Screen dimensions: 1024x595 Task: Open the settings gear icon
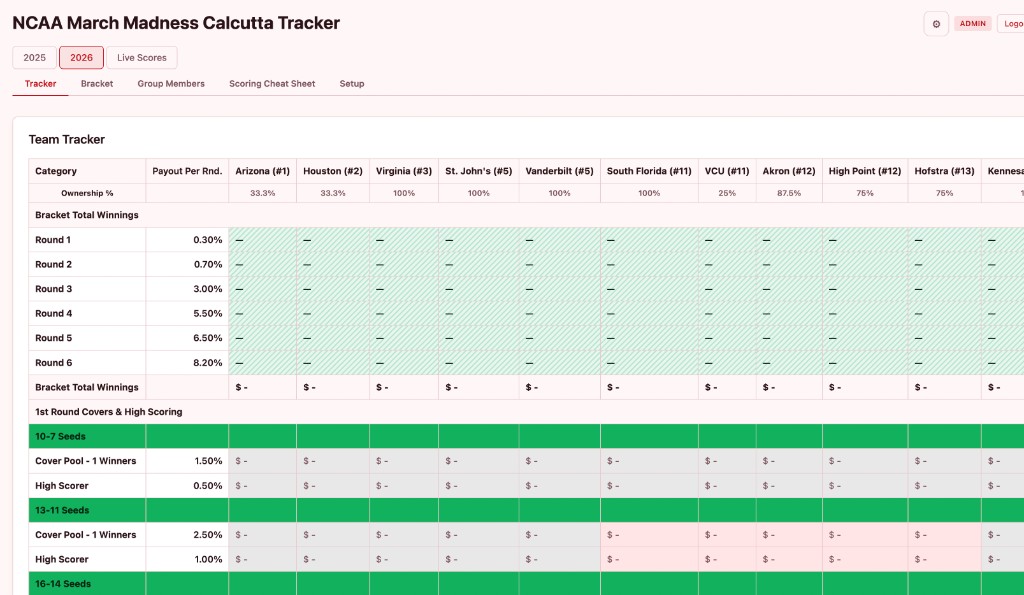[936, 22]
